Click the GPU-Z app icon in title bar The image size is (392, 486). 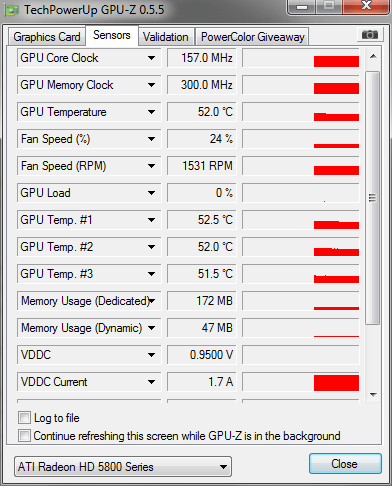tap(12, 10)
